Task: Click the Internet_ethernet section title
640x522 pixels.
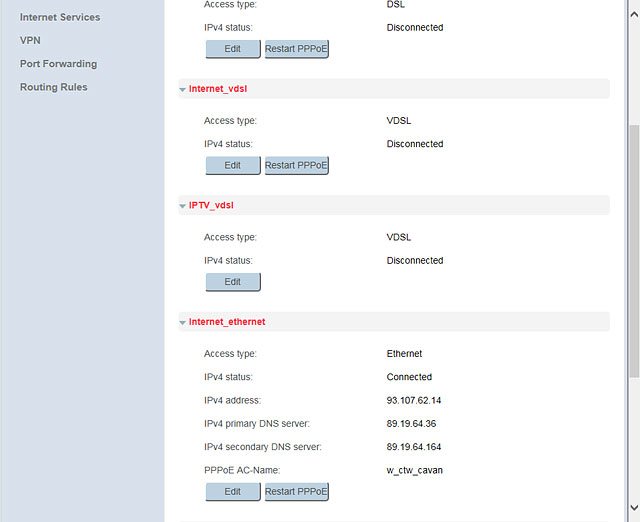Action: click(x=227, y=322)
